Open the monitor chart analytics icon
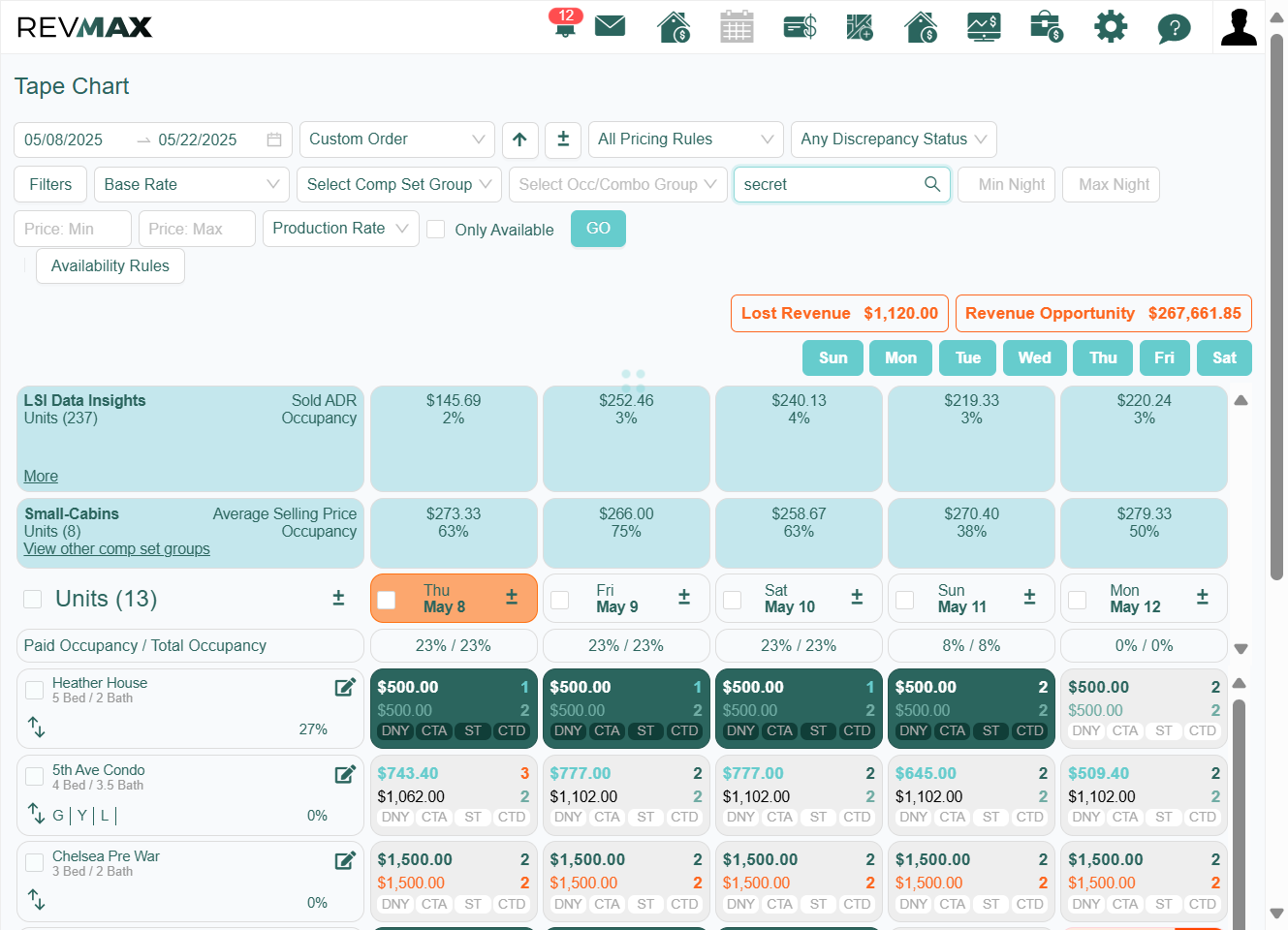 click(x=984, y=26)
